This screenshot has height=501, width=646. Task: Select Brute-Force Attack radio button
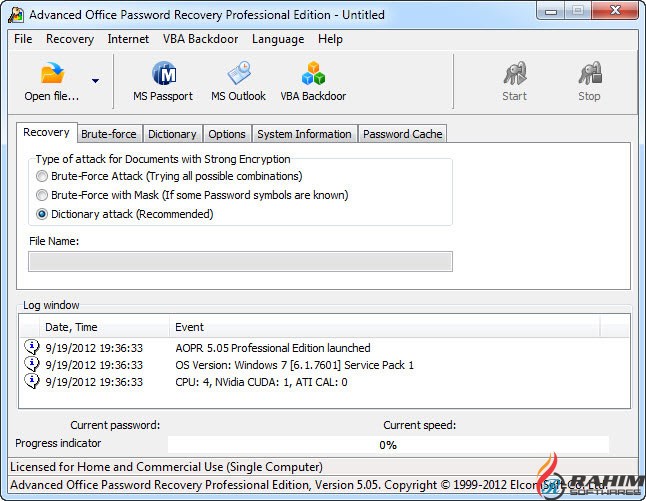point(42,176)
